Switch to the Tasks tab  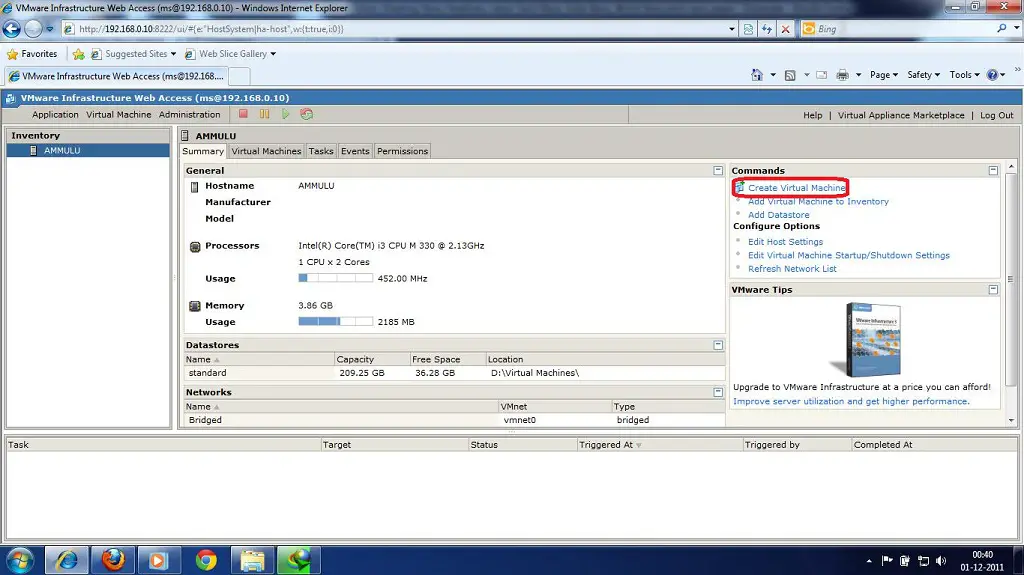321,151
